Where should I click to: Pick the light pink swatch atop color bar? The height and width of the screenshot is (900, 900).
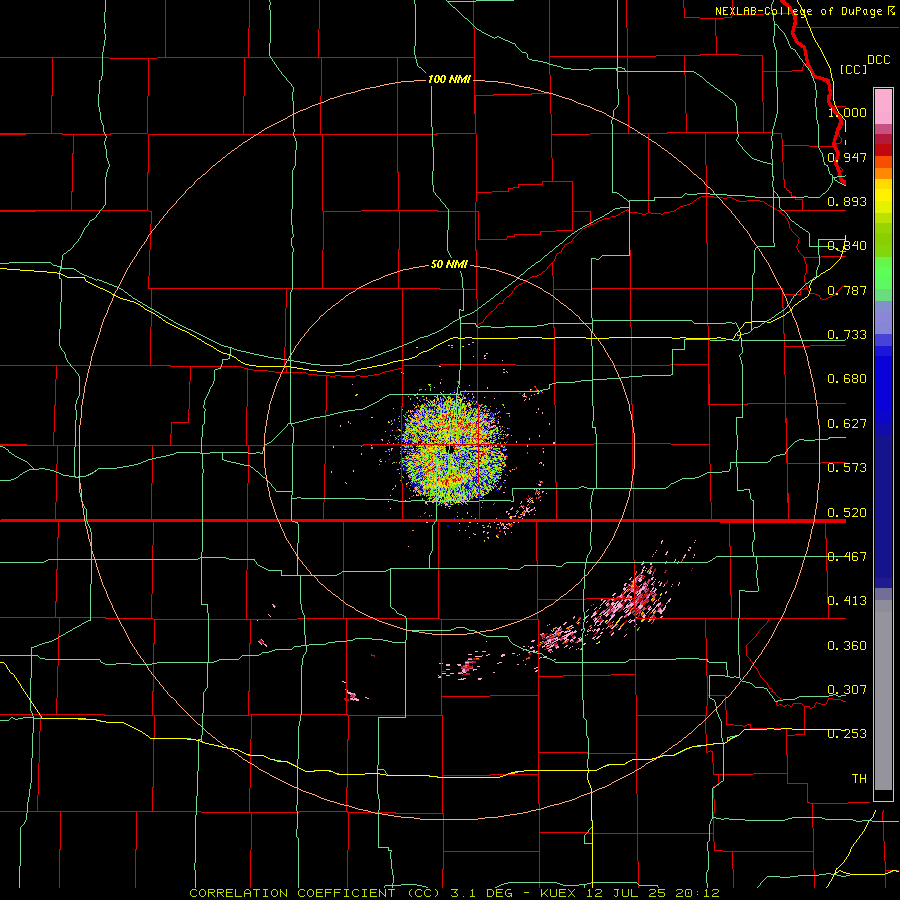coord(883,106)
